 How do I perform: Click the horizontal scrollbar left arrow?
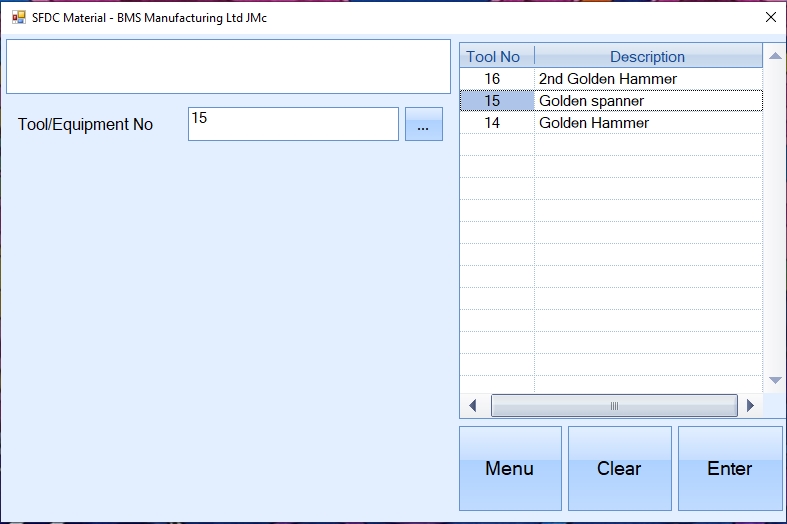[x=473, y=406]
